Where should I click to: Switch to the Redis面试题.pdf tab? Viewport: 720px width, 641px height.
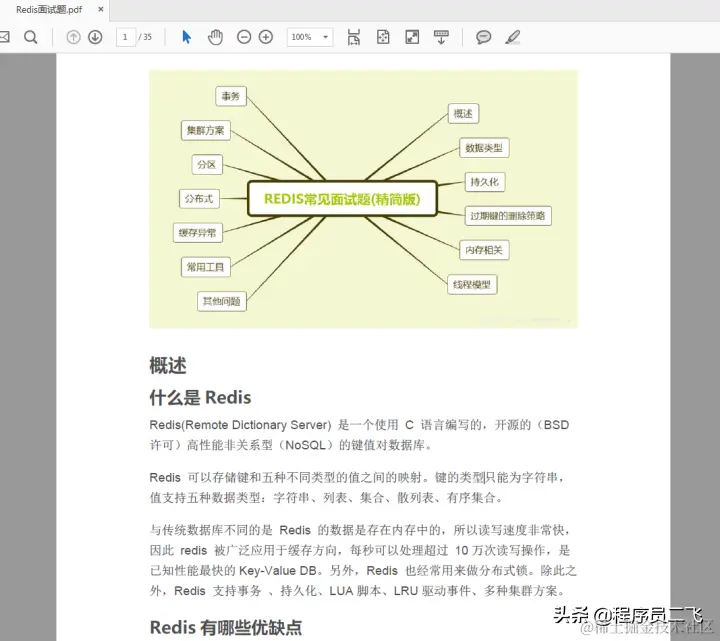click(x=49, y=10)
